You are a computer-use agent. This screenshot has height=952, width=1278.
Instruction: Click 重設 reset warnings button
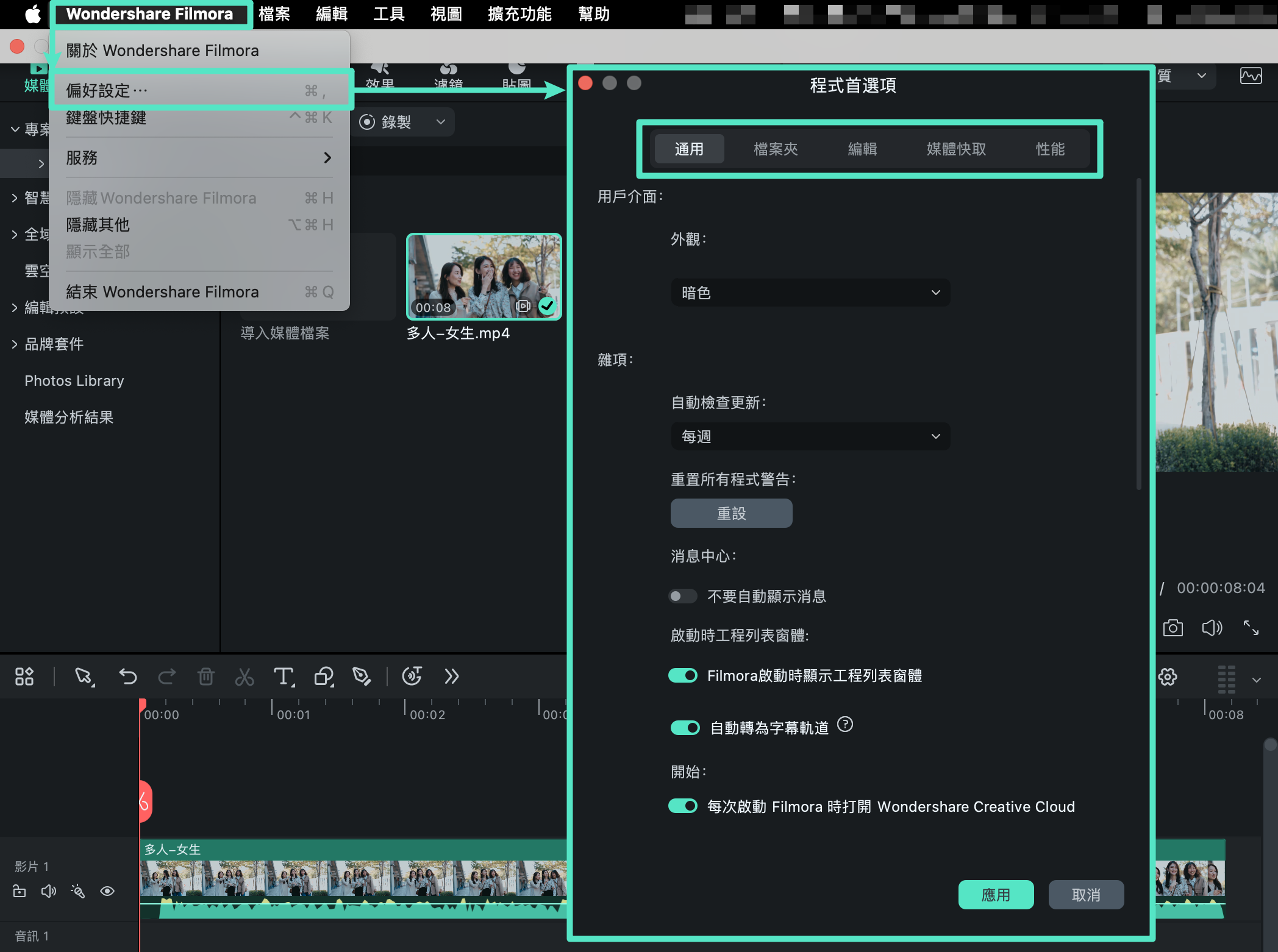pos(731,513)
